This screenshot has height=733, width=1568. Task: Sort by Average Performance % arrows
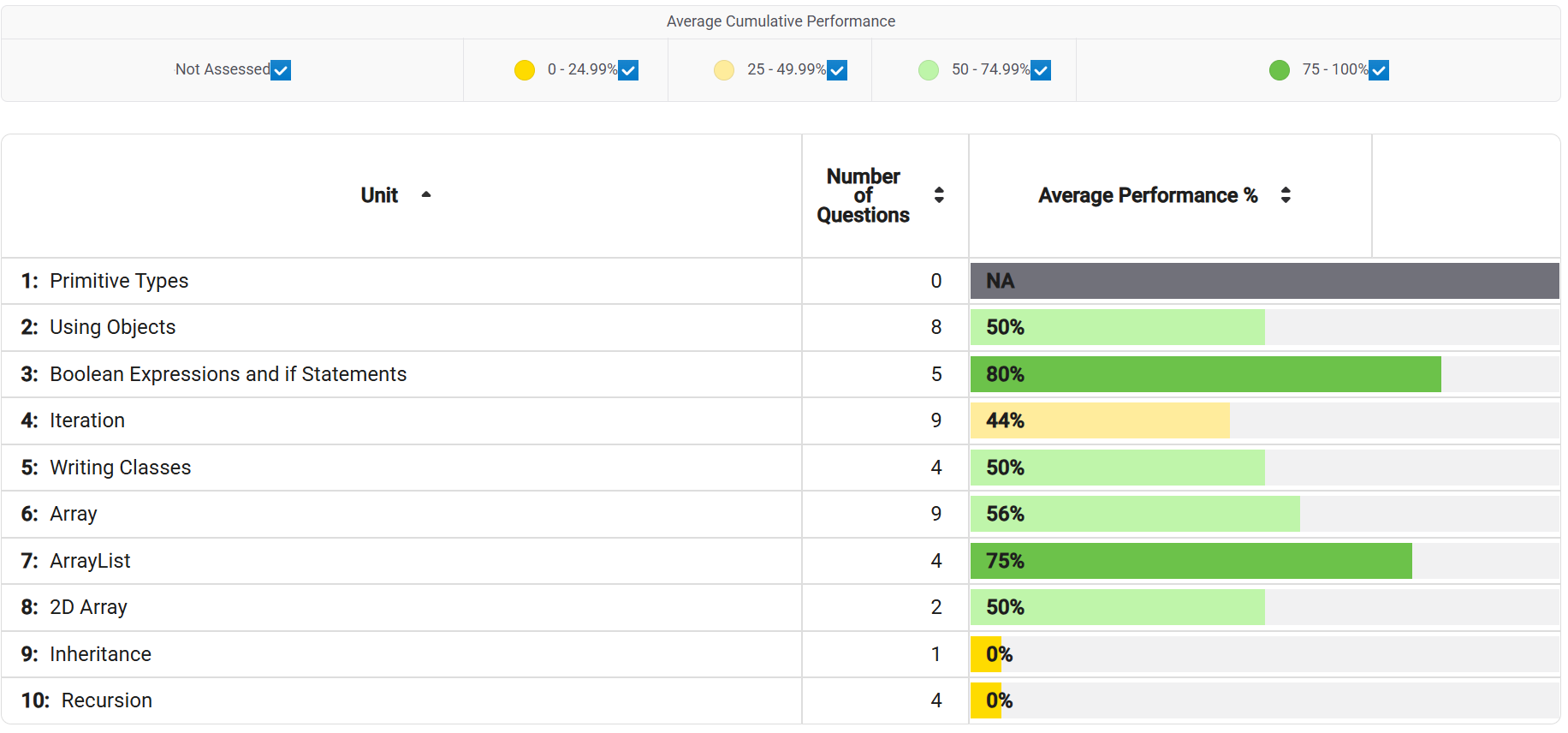pyautogui.click(x=1286, y=195)
